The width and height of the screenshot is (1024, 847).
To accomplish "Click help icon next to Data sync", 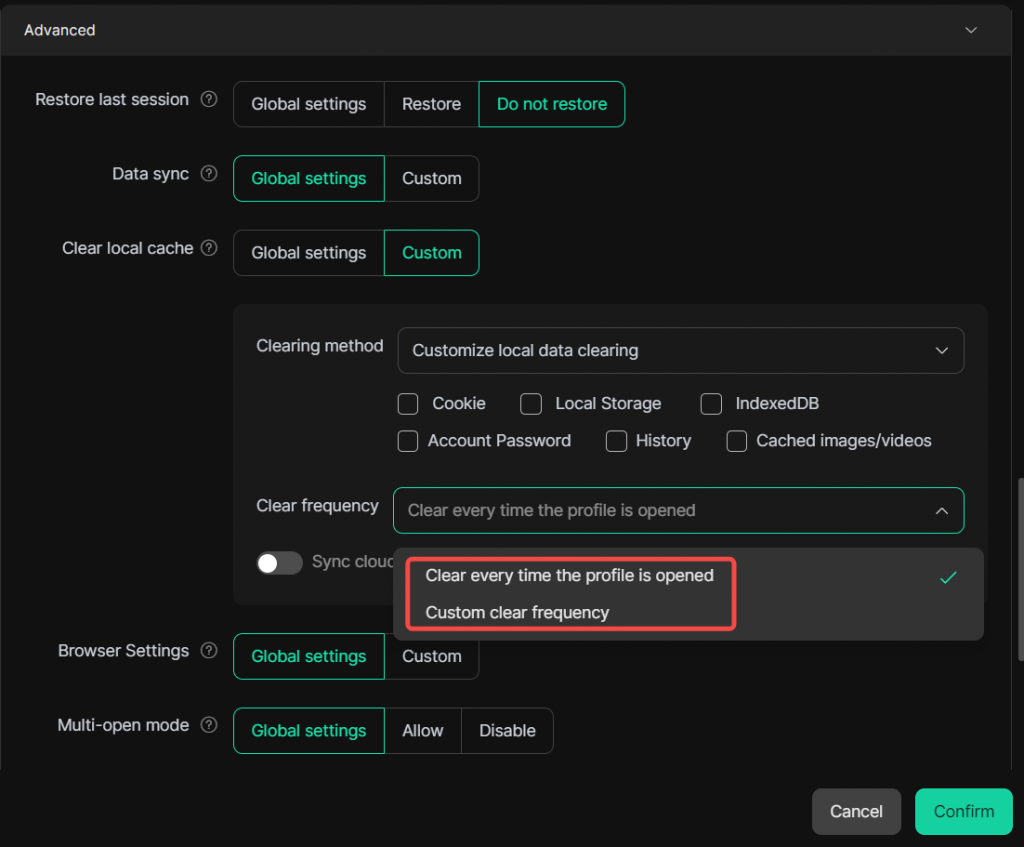I will 209,174.
